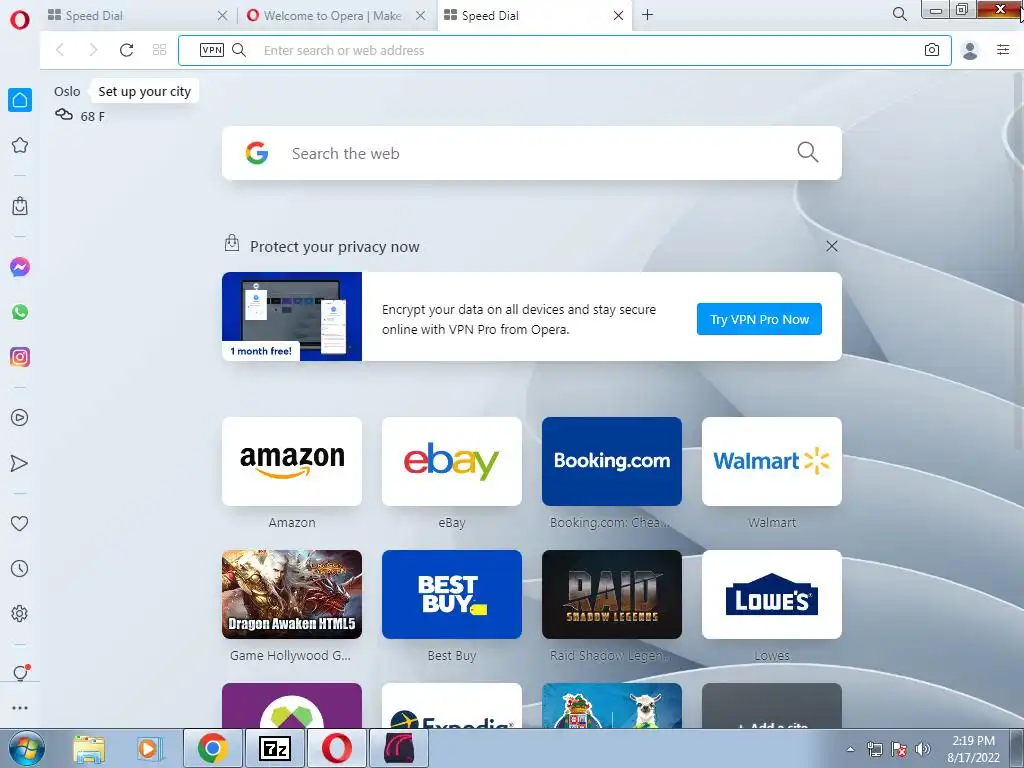Close the Welcome to Opera tab
1024x768 pixels.
point(421,15)
